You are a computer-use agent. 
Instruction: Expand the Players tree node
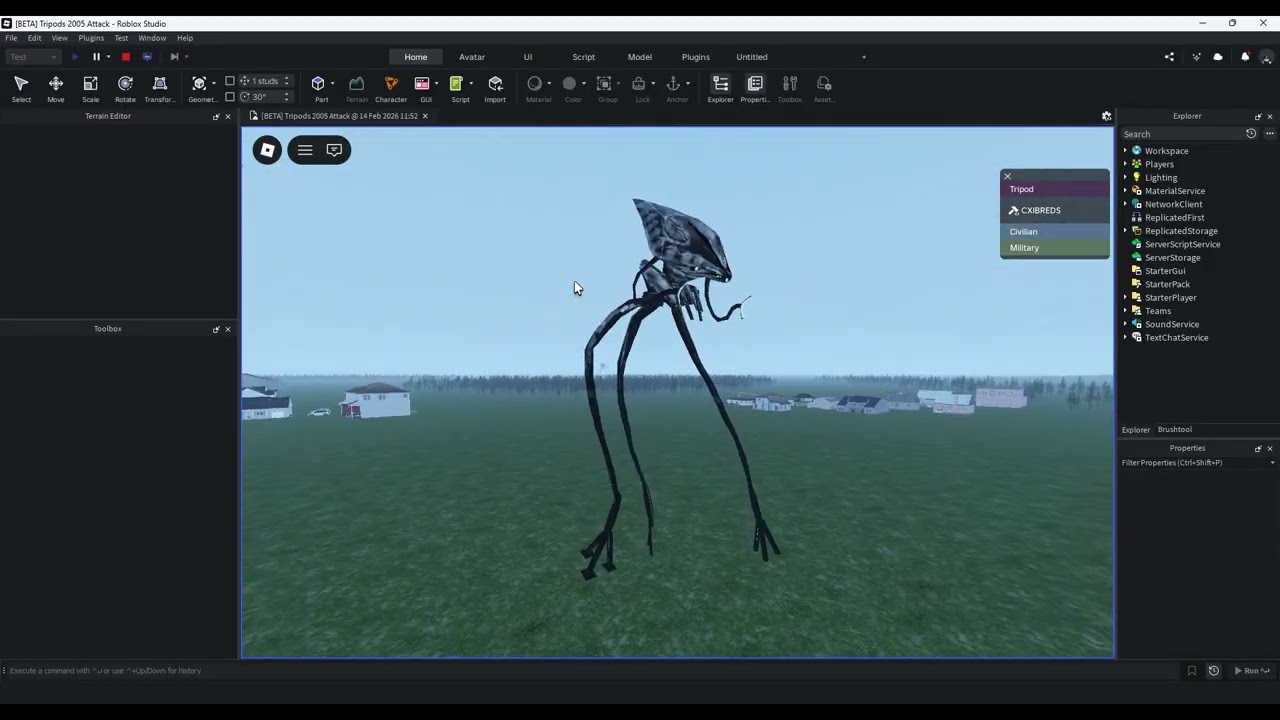click(x=1125, y=164)
